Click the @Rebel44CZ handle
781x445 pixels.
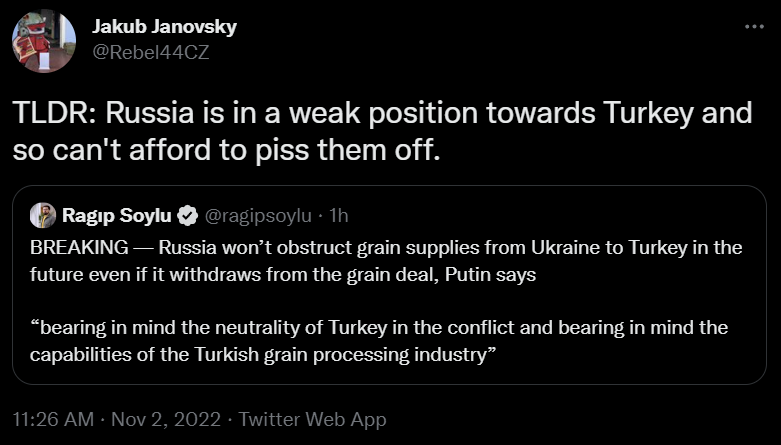(150, 51)
